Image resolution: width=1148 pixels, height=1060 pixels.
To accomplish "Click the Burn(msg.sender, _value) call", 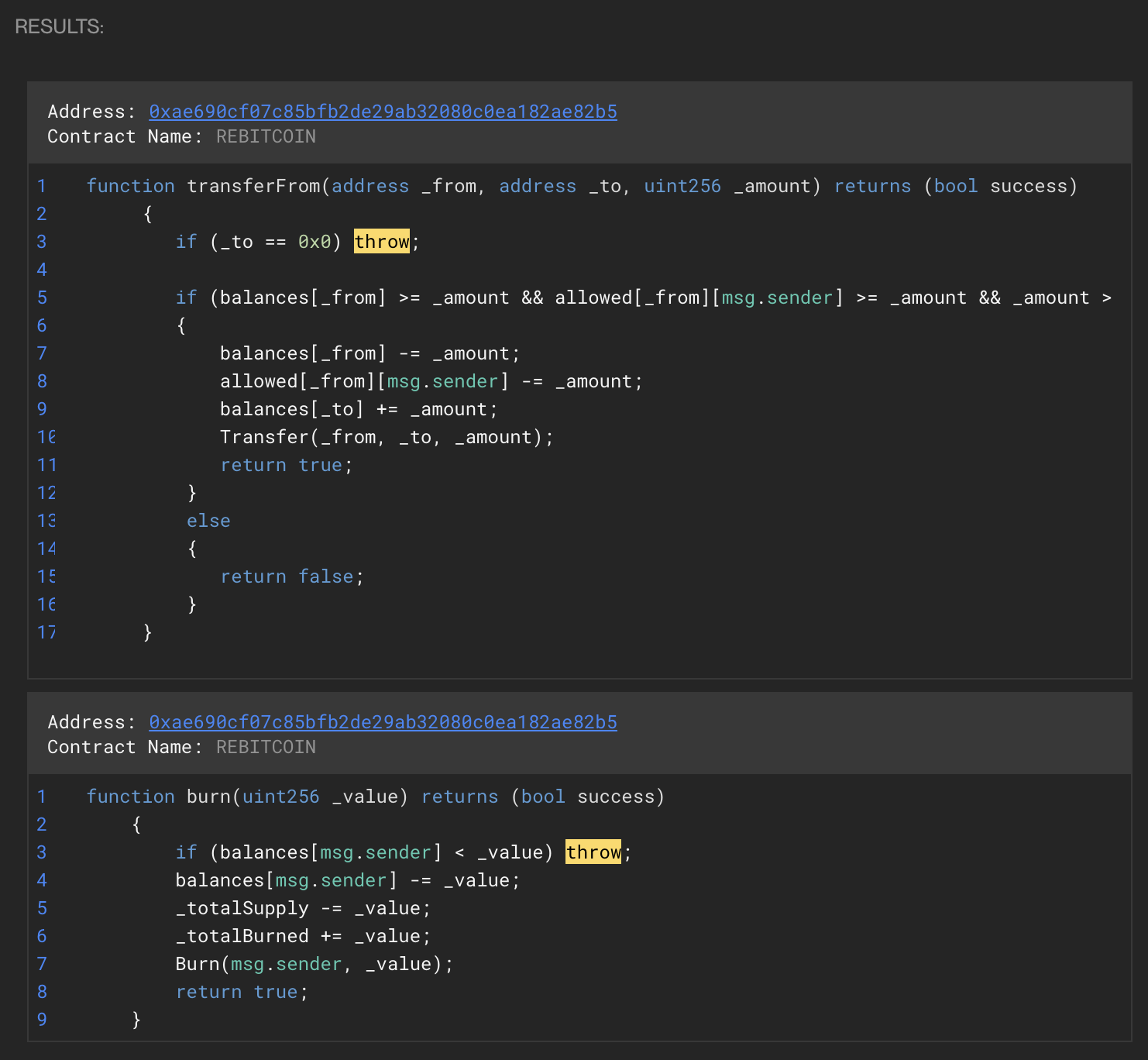I will tap(314, 964).
